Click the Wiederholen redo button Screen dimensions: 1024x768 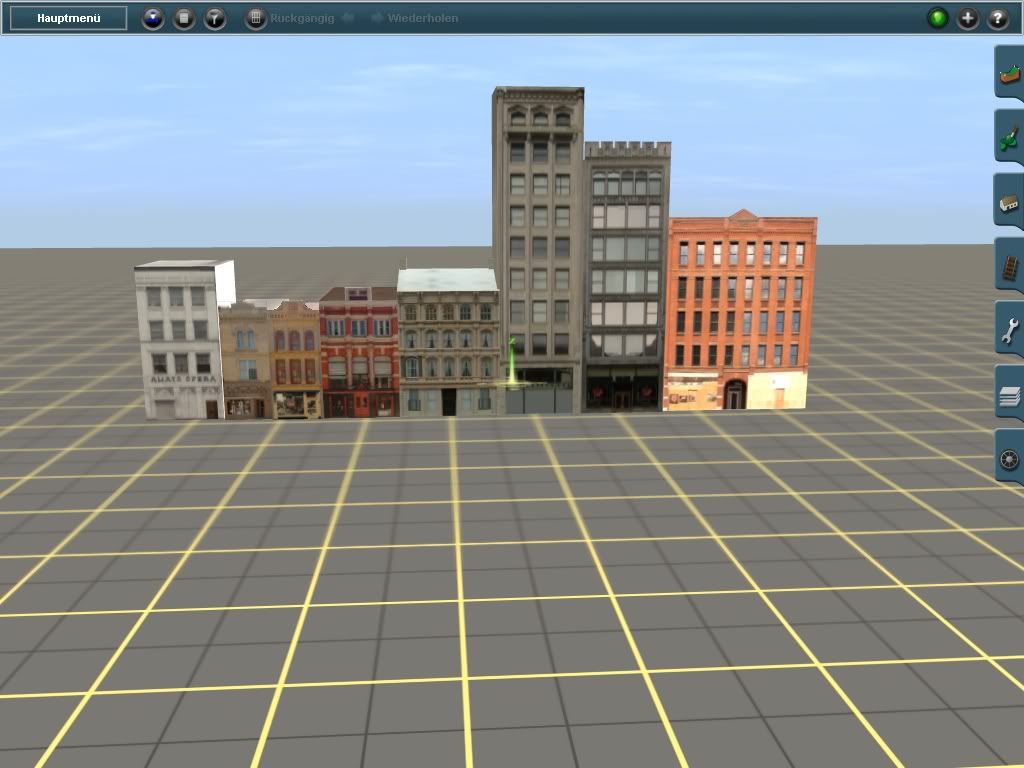(x=414, y=18)
